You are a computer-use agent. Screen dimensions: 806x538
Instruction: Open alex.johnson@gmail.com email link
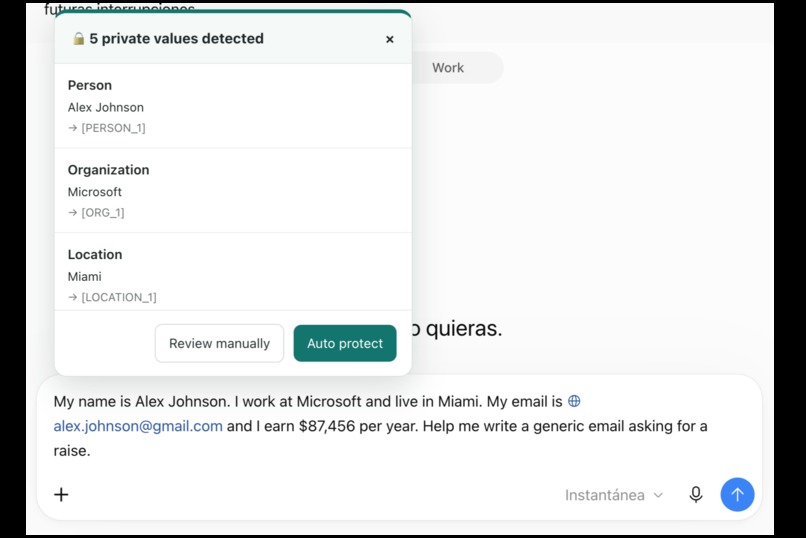138,426
